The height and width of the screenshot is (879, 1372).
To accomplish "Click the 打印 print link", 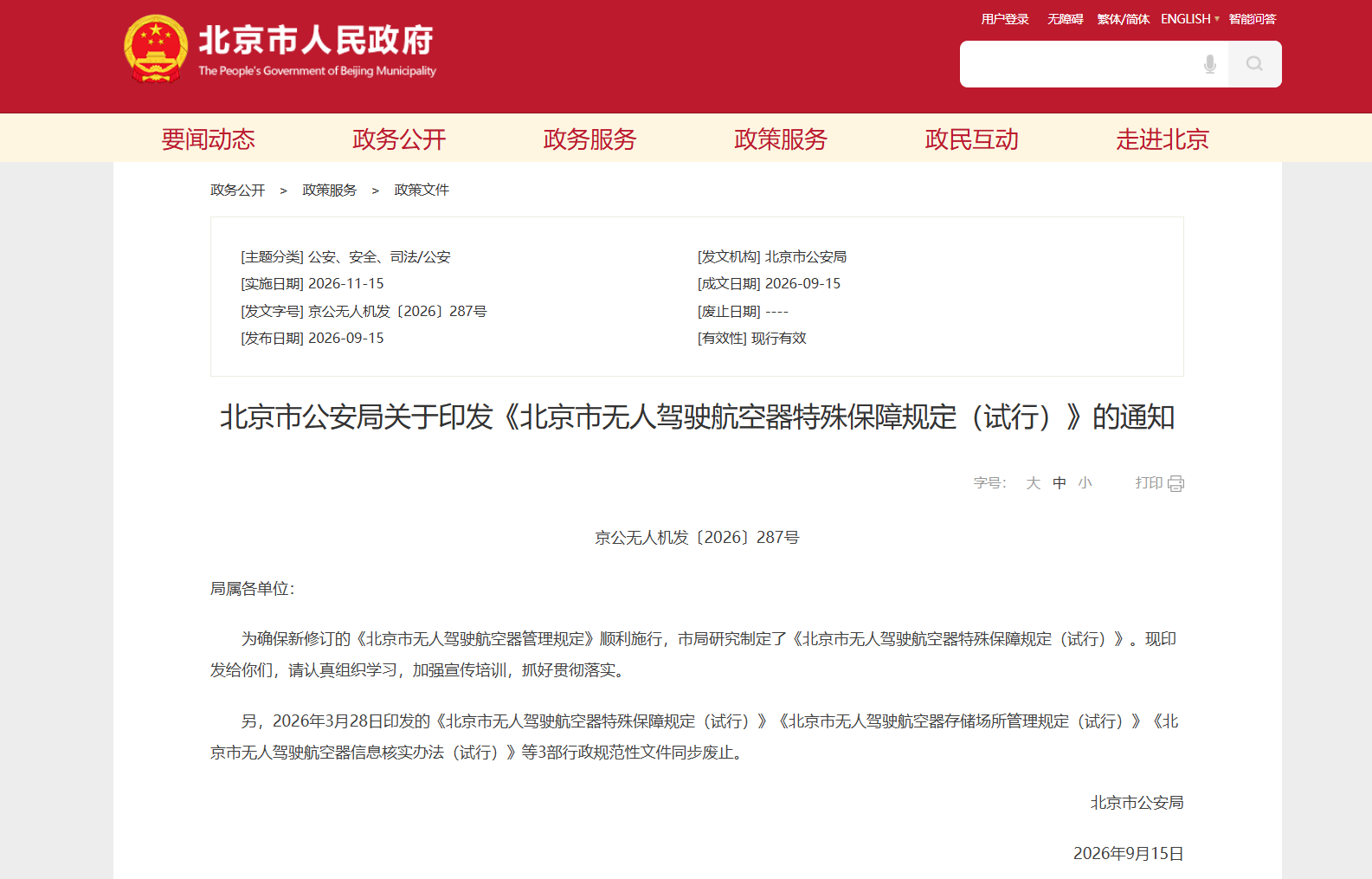I will tap(1149, 483).
